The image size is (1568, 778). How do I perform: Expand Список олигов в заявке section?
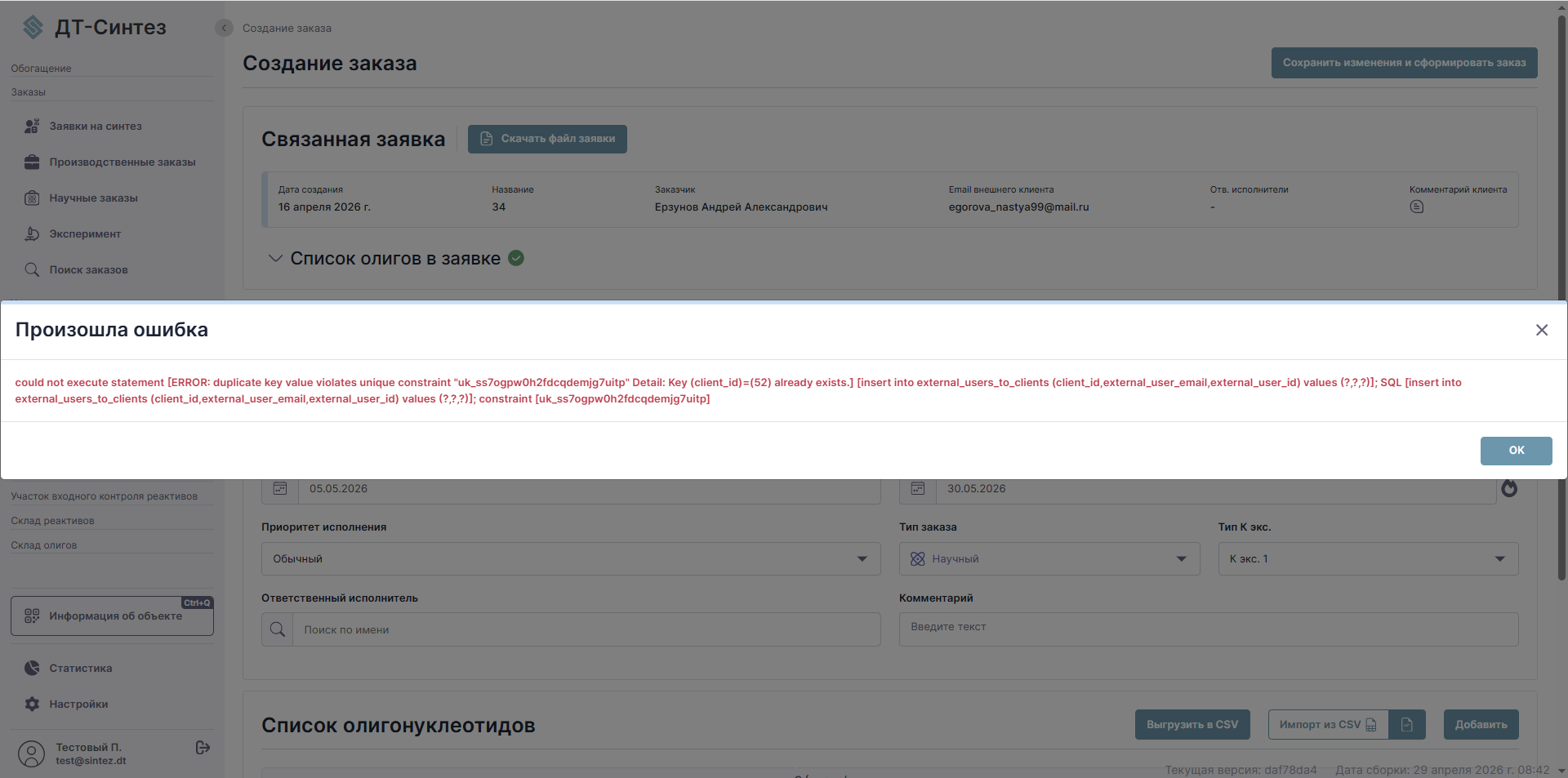click(x=276, y=258)
